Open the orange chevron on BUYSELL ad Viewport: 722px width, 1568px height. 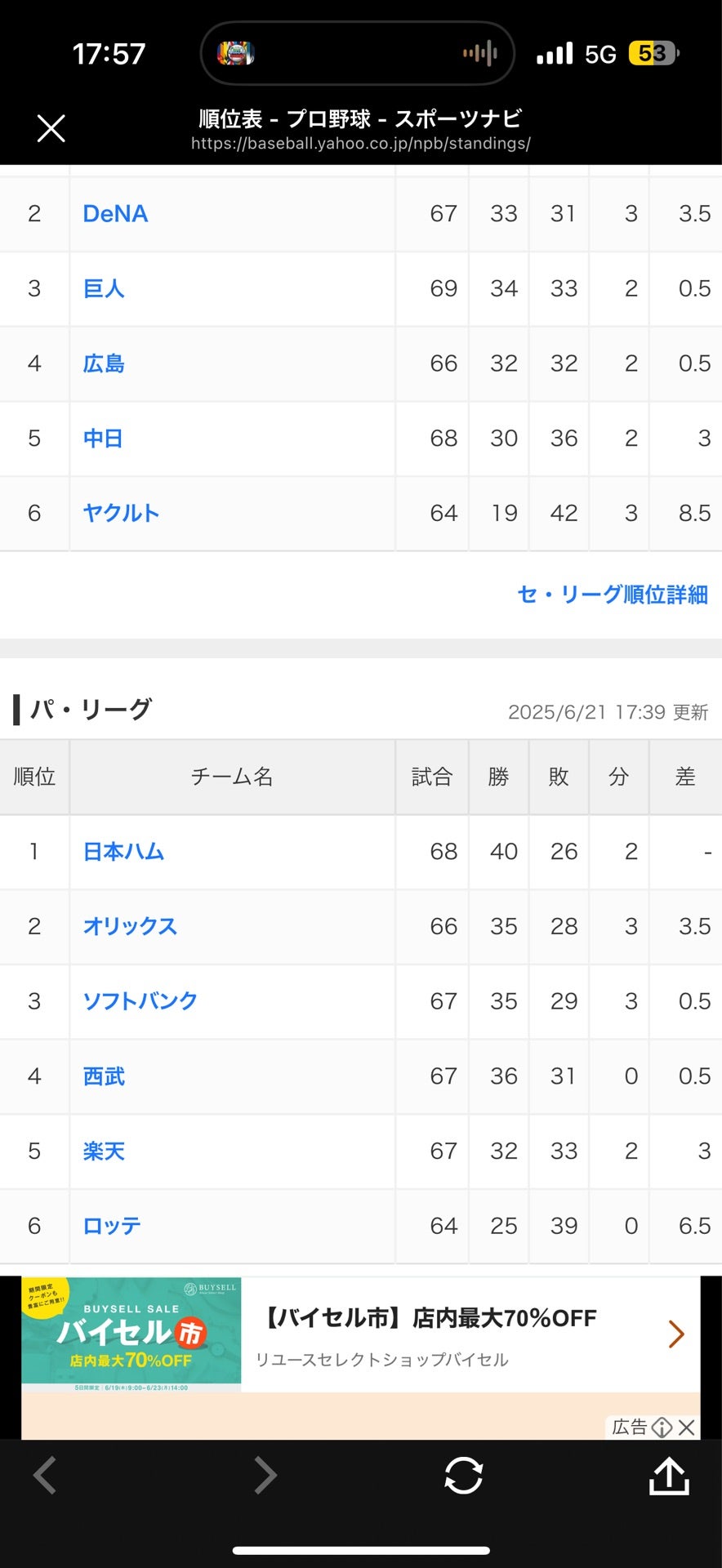(x=675, y=1334)
